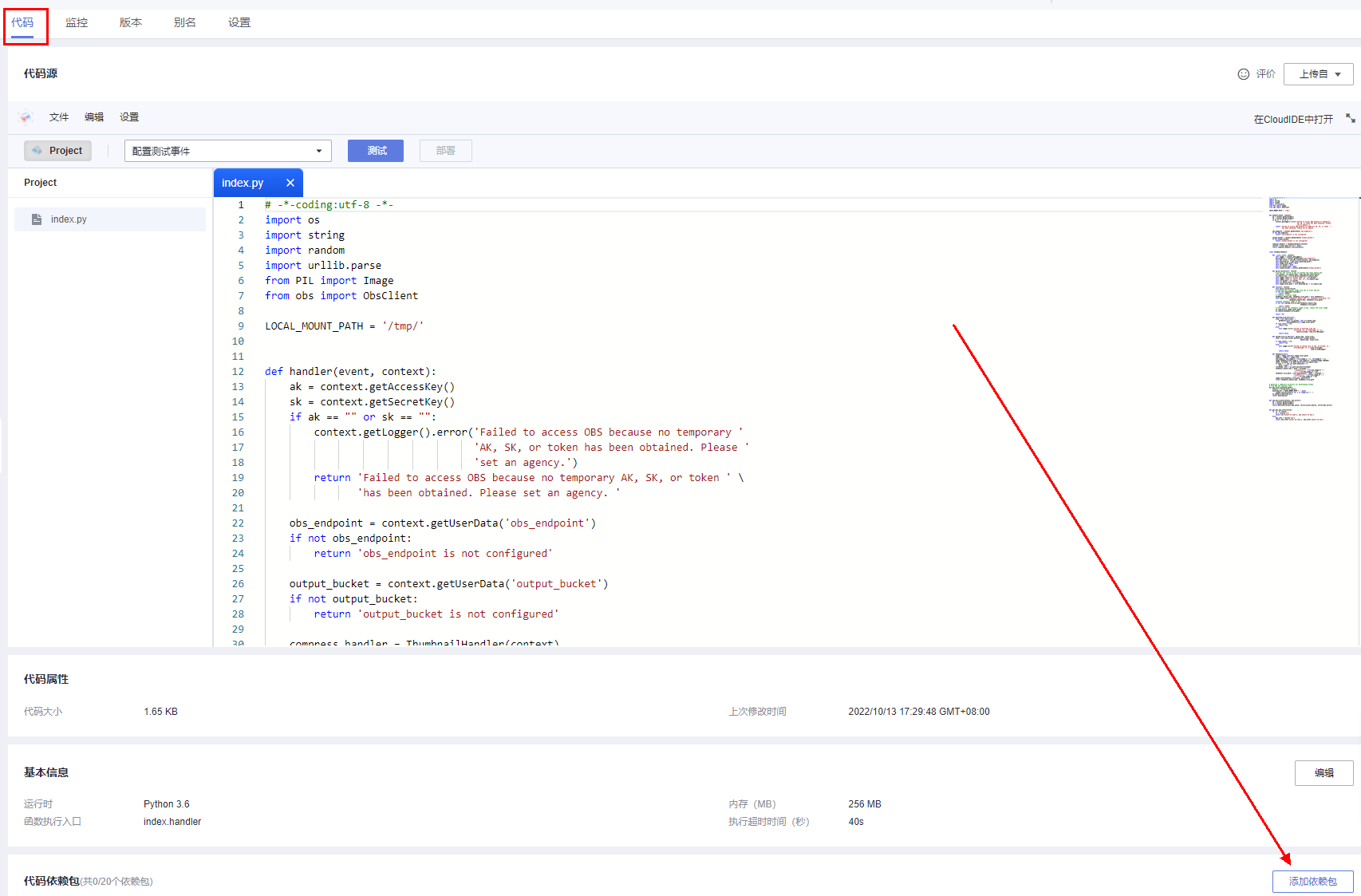Image resolution: width=1361 pixels, height=896 pixels.
Task: Click the 代码依赖包 section heading
Action: click(x=52, y=881)
